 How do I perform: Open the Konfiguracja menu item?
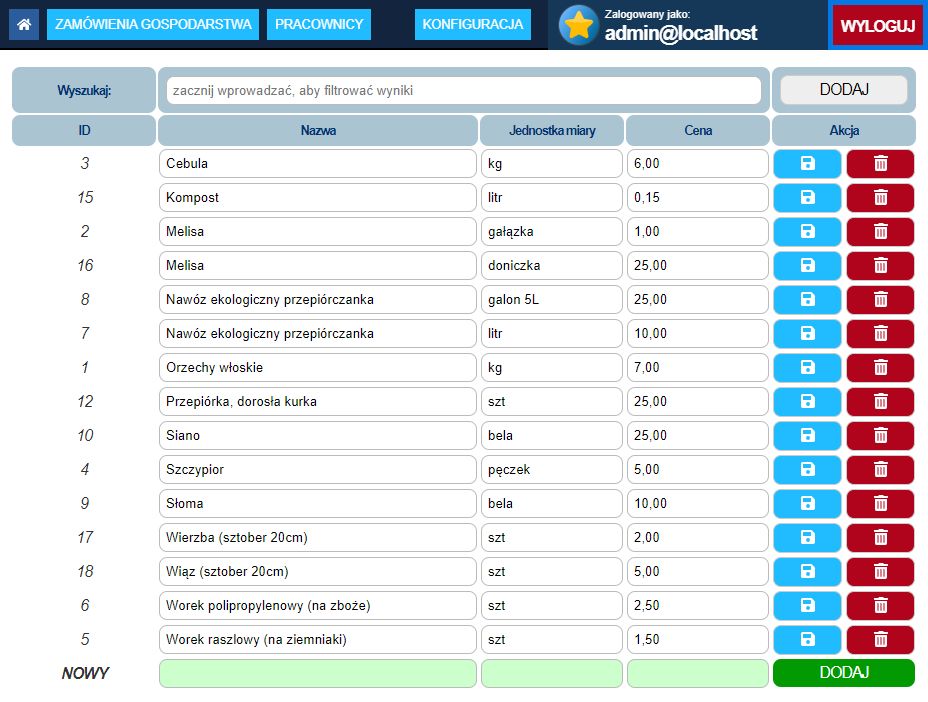[x=473, y=24]
